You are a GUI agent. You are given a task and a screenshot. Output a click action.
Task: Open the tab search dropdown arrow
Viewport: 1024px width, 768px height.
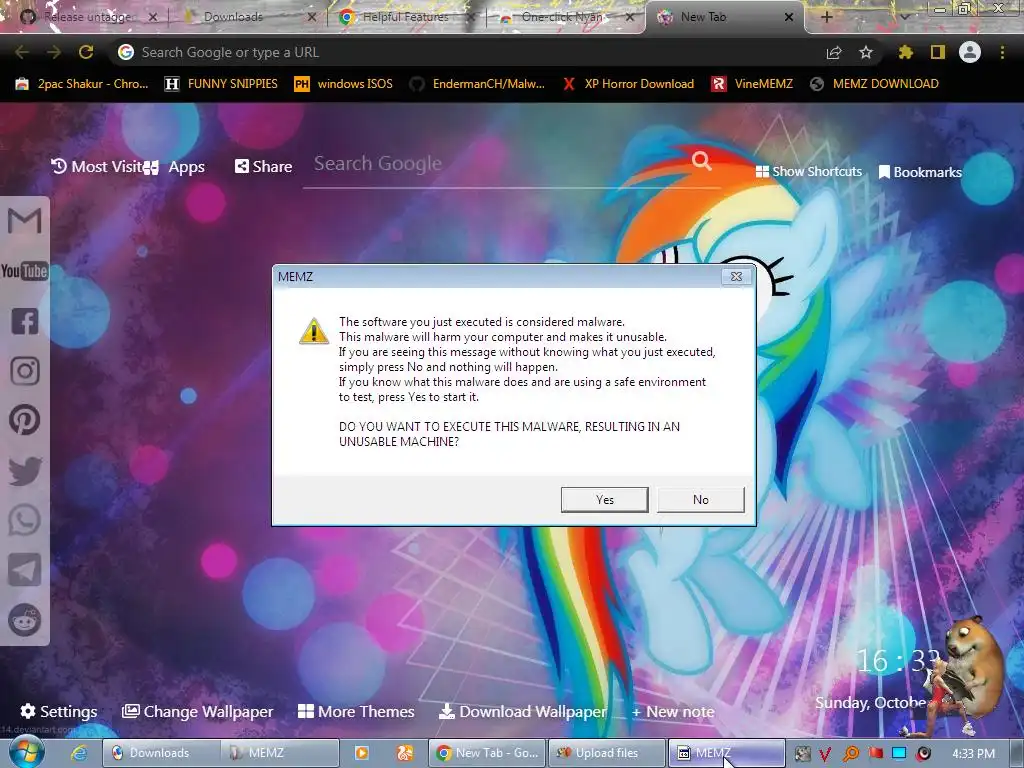[x=904, y=16]
